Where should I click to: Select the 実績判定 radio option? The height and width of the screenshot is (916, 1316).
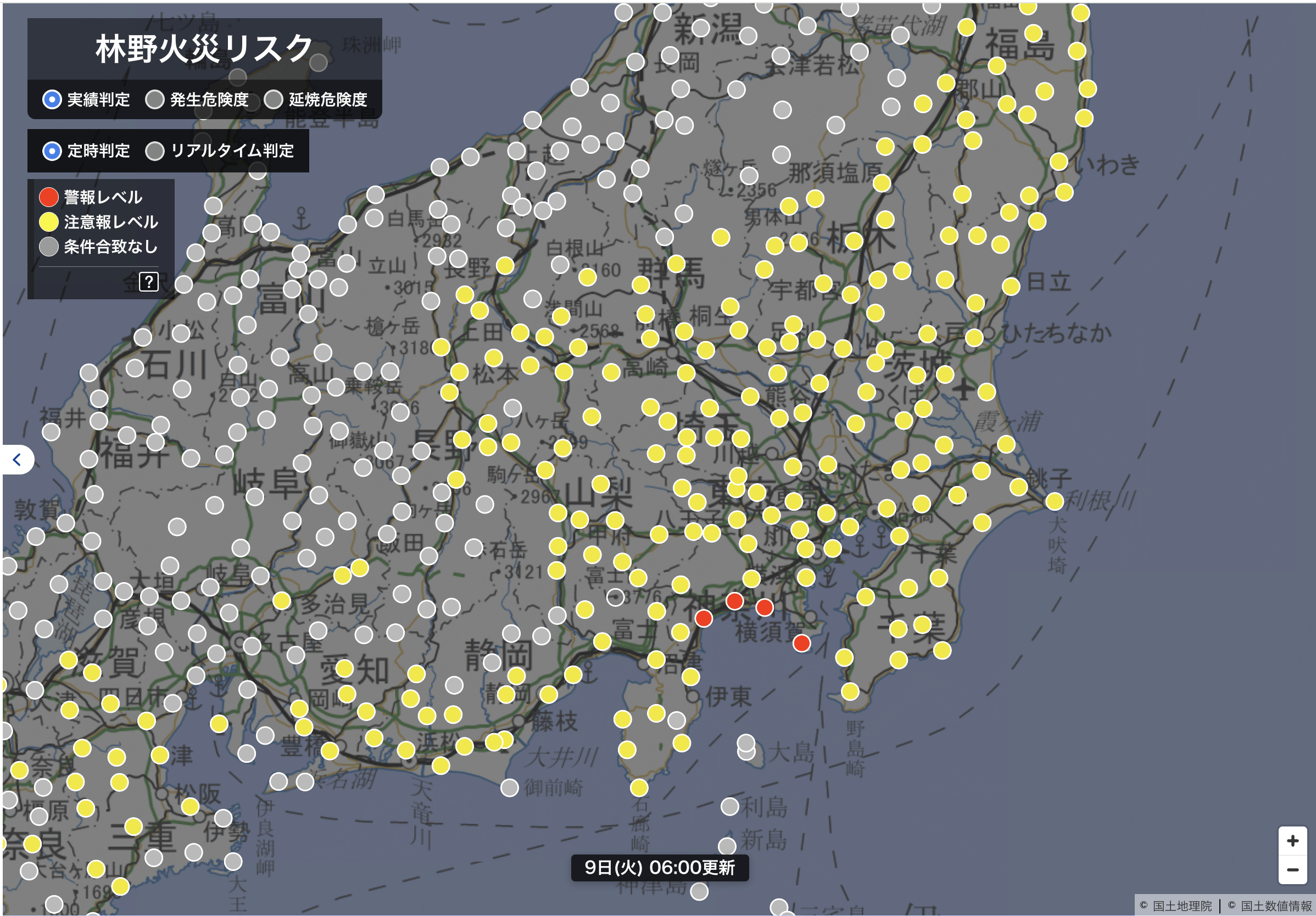52,100
